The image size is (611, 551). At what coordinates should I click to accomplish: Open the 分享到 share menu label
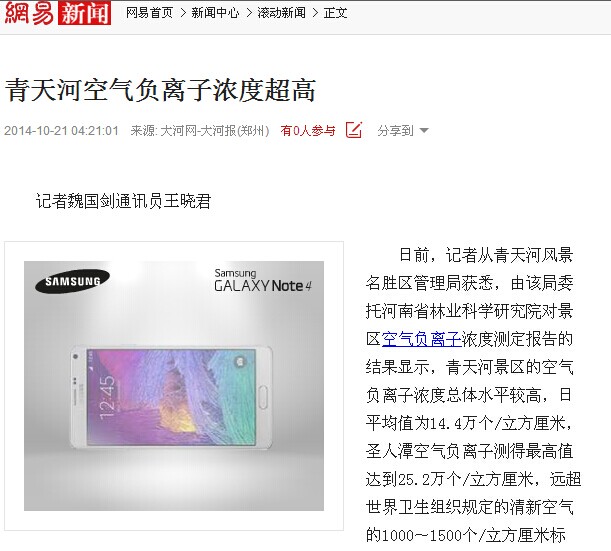coord(395,131)
